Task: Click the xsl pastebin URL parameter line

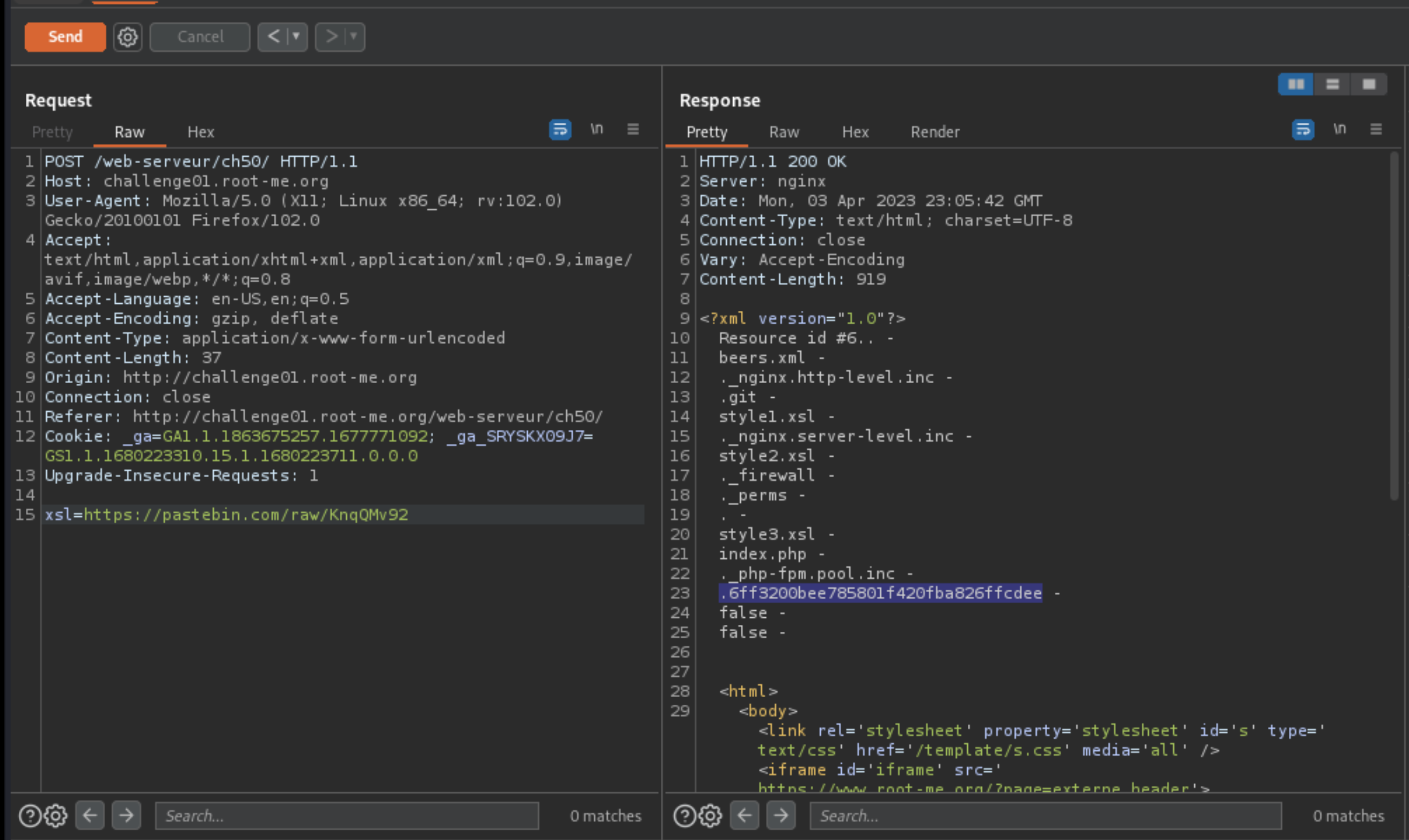Action: coord(227,515)
